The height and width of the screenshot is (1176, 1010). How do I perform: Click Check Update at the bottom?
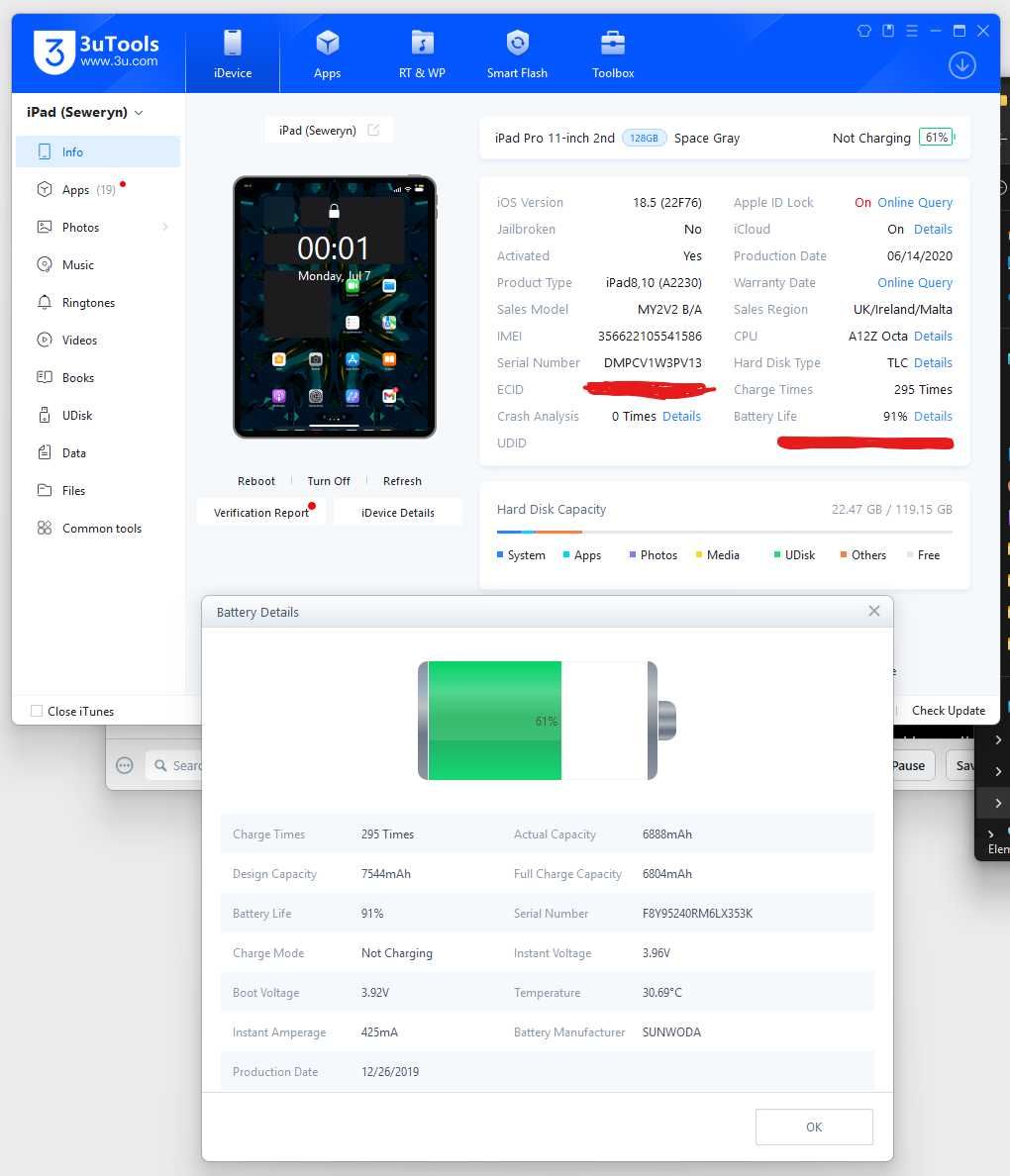click(x=948, y=710)
